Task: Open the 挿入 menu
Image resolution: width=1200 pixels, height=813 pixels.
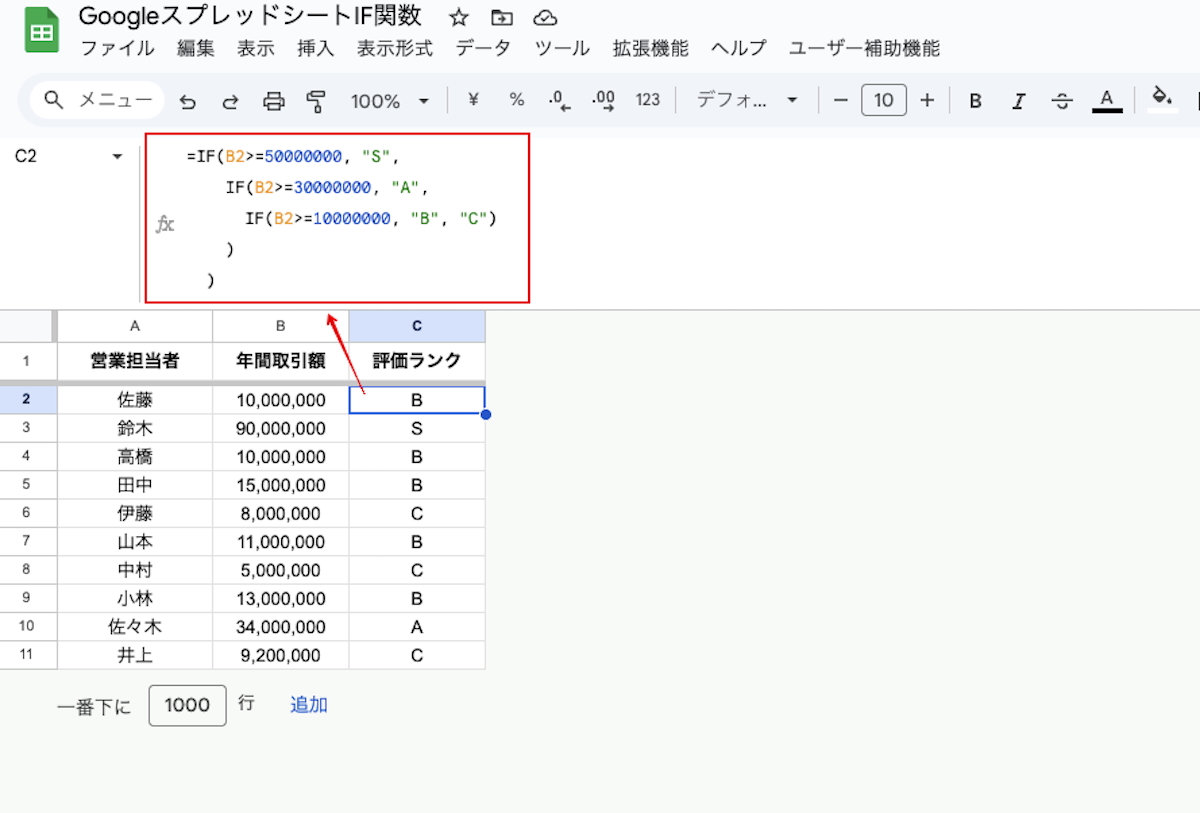Action: [316, 48]
